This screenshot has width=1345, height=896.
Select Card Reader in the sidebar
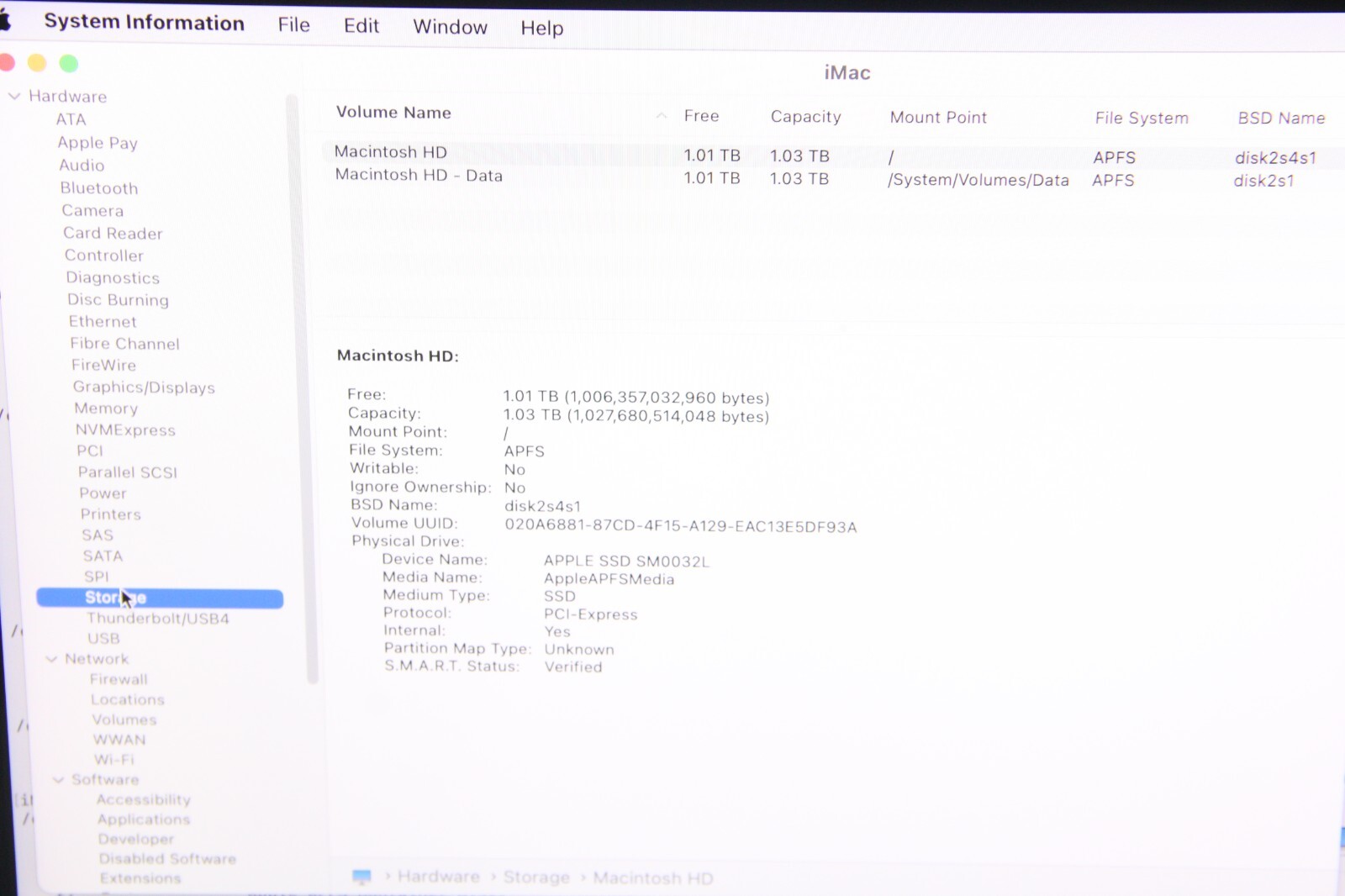113,234
